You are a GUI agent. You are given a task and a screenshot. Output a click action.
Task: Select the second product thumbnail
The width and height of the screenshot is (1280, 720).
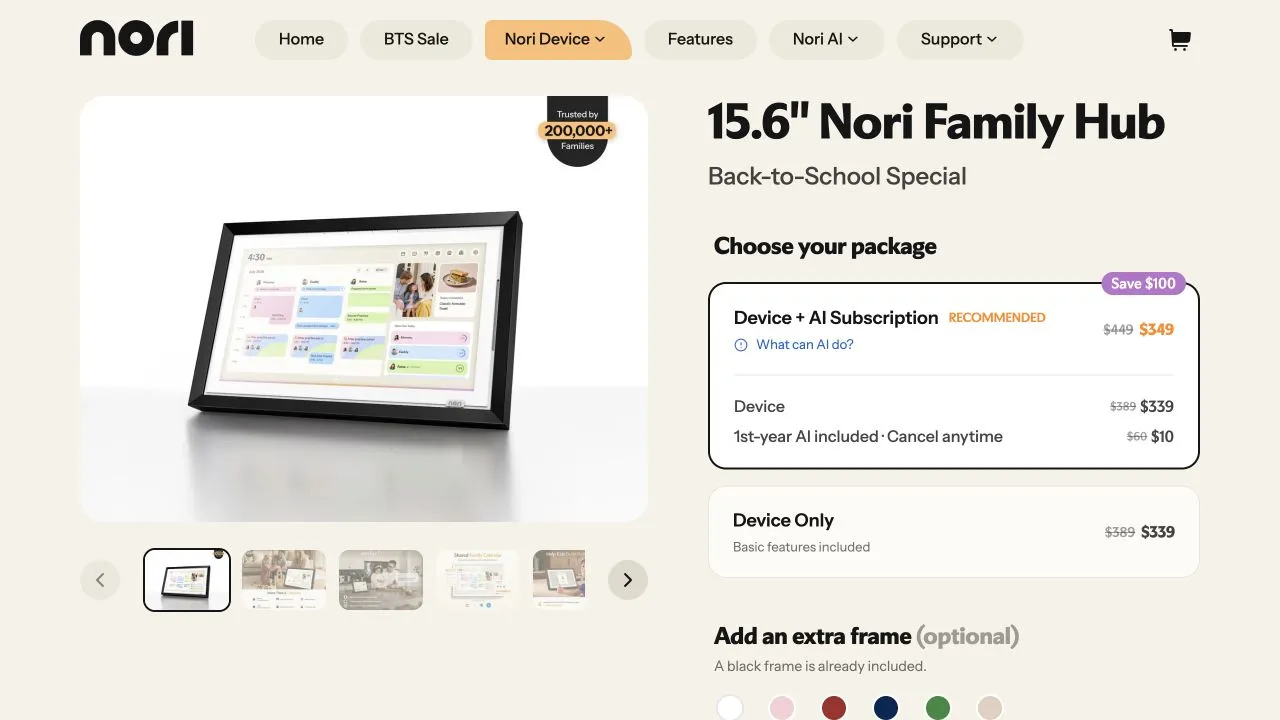coord(284,580)
